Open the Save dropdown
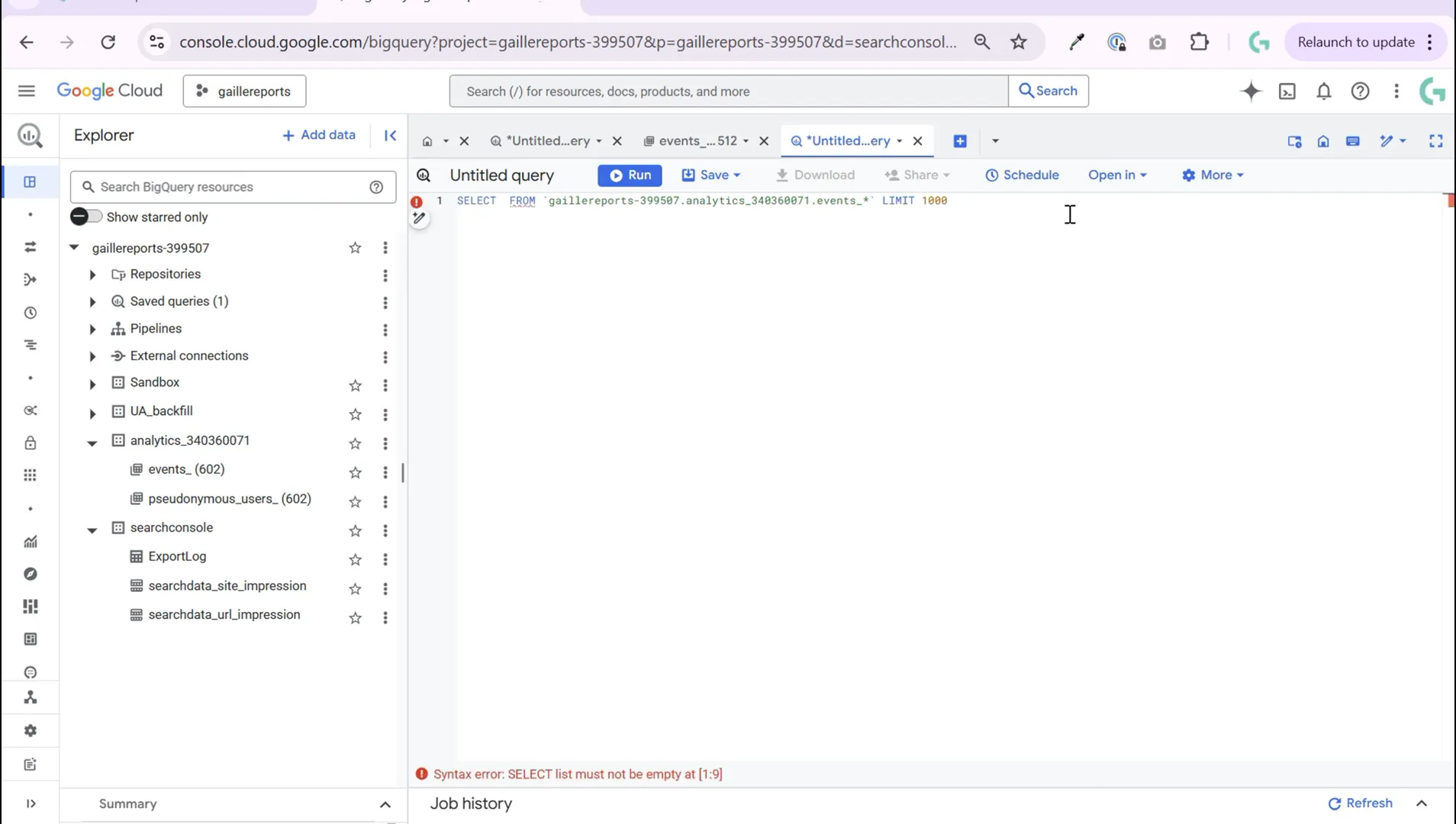The width and height of the screenshot is (1456, 824). 711,175
